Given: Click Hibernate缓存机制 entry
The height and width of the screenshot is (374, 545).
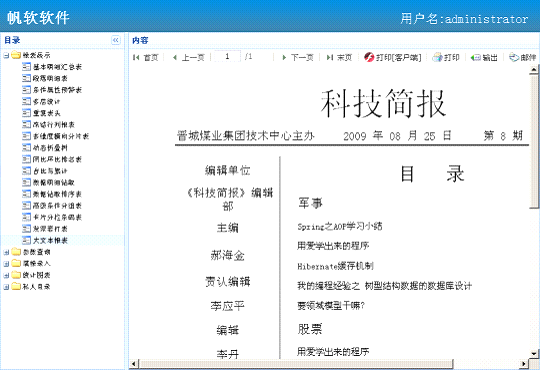Looking at the screenshot, I should [x=335, y=266].
